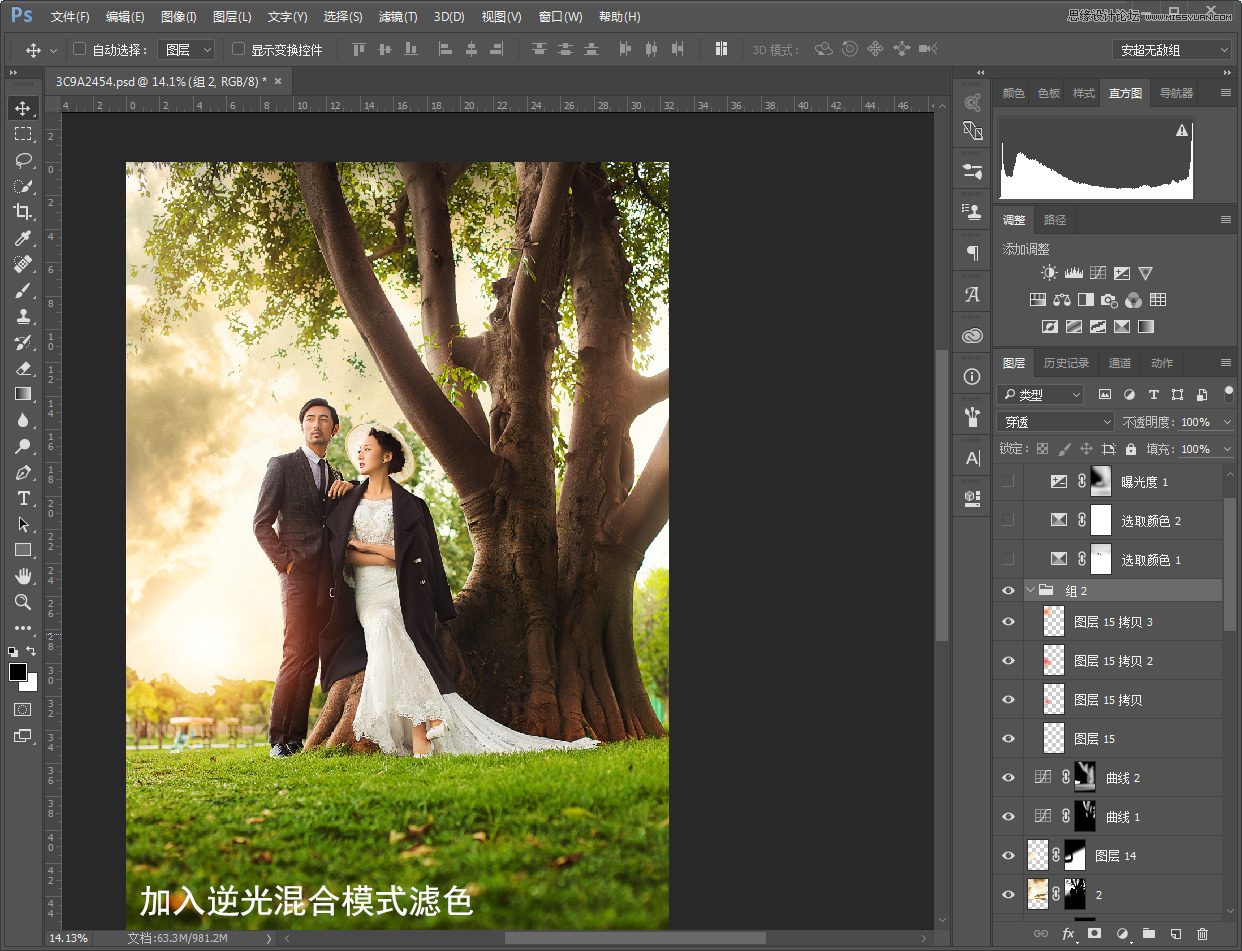
Task: Select the Hand tool
Action: coord(23,576)
